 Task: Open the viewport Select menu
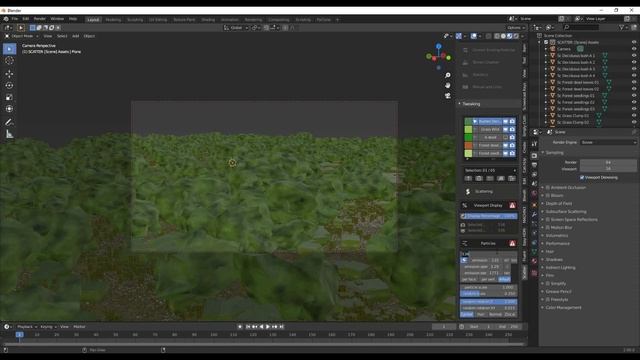[62, 36]
